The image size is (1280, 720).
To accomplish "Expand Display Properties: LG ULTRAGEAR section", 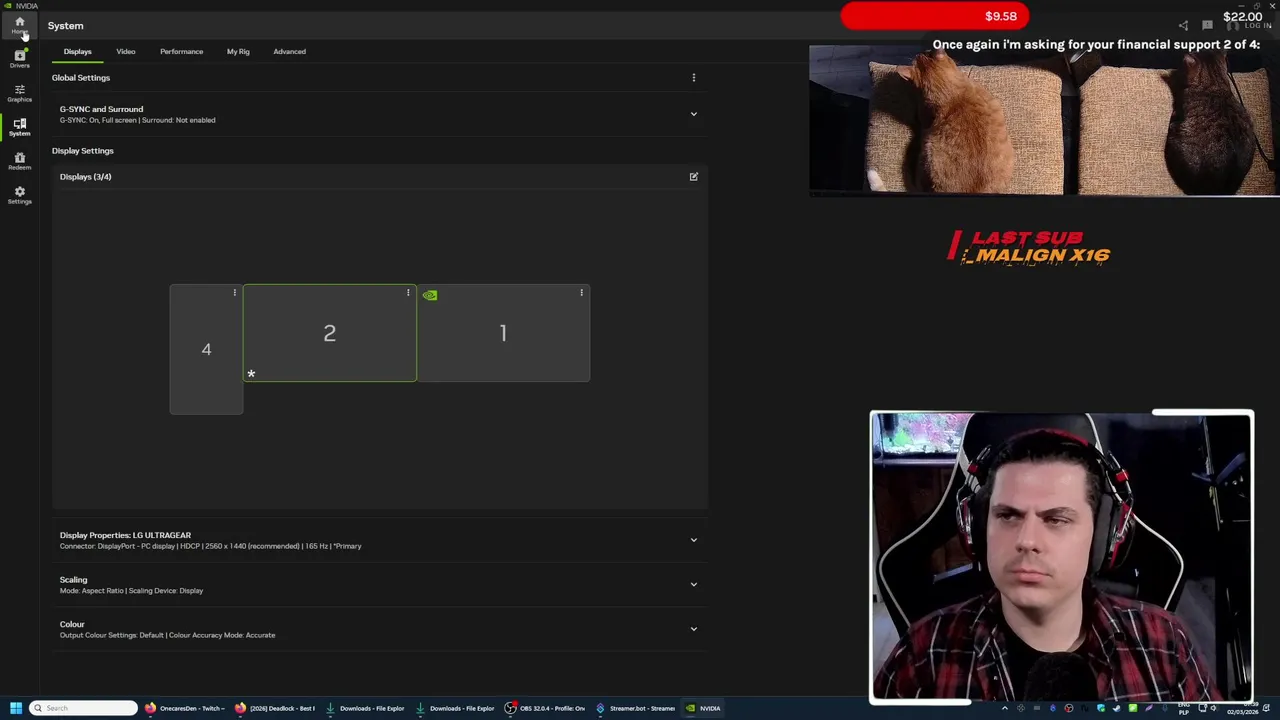I will 379,540.
